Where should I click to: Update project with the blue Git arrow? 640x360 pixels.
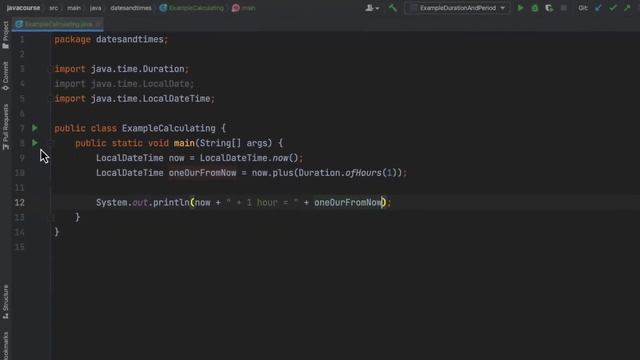click(598, 8)
